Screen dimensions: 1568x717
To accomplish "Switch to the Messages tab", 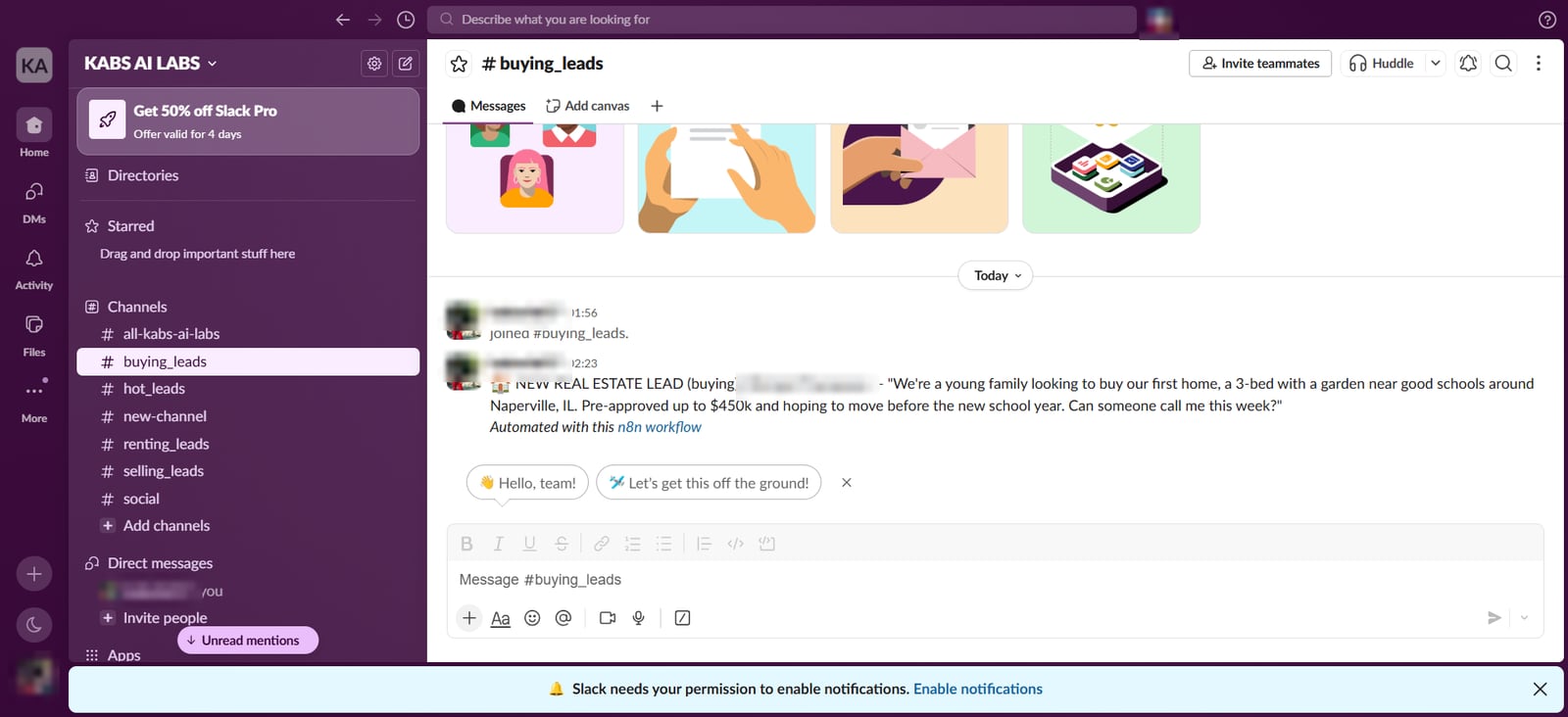I will point(488,106).
